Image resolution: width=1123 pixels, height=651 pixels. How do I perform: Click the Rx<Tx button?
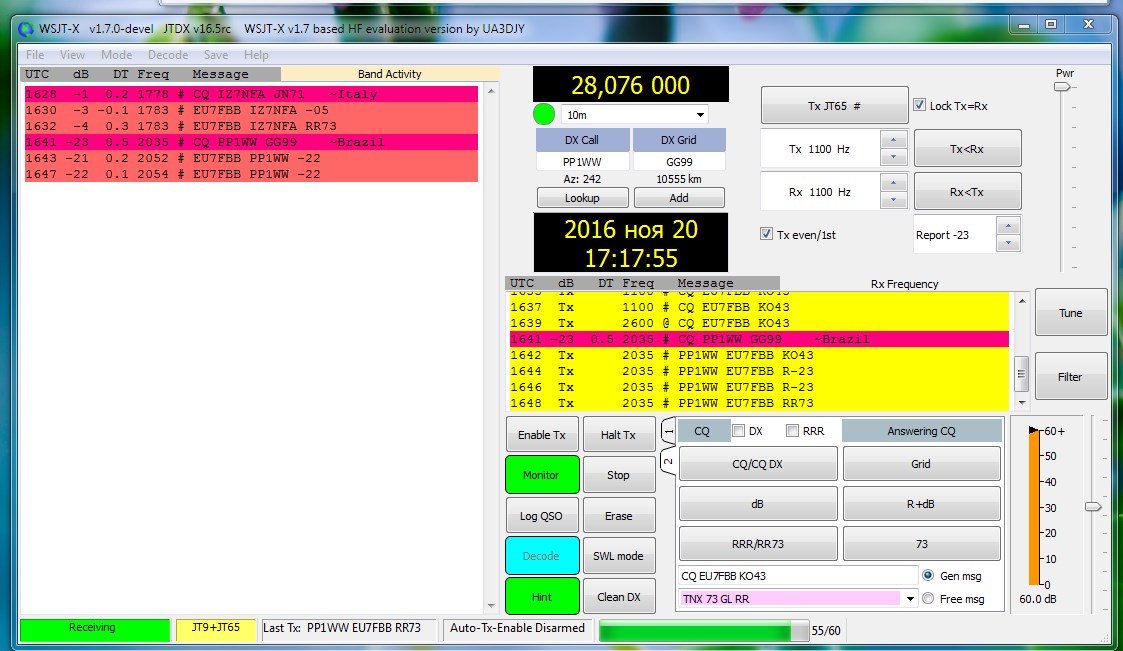pyautogui.click(x=967, y=192)
